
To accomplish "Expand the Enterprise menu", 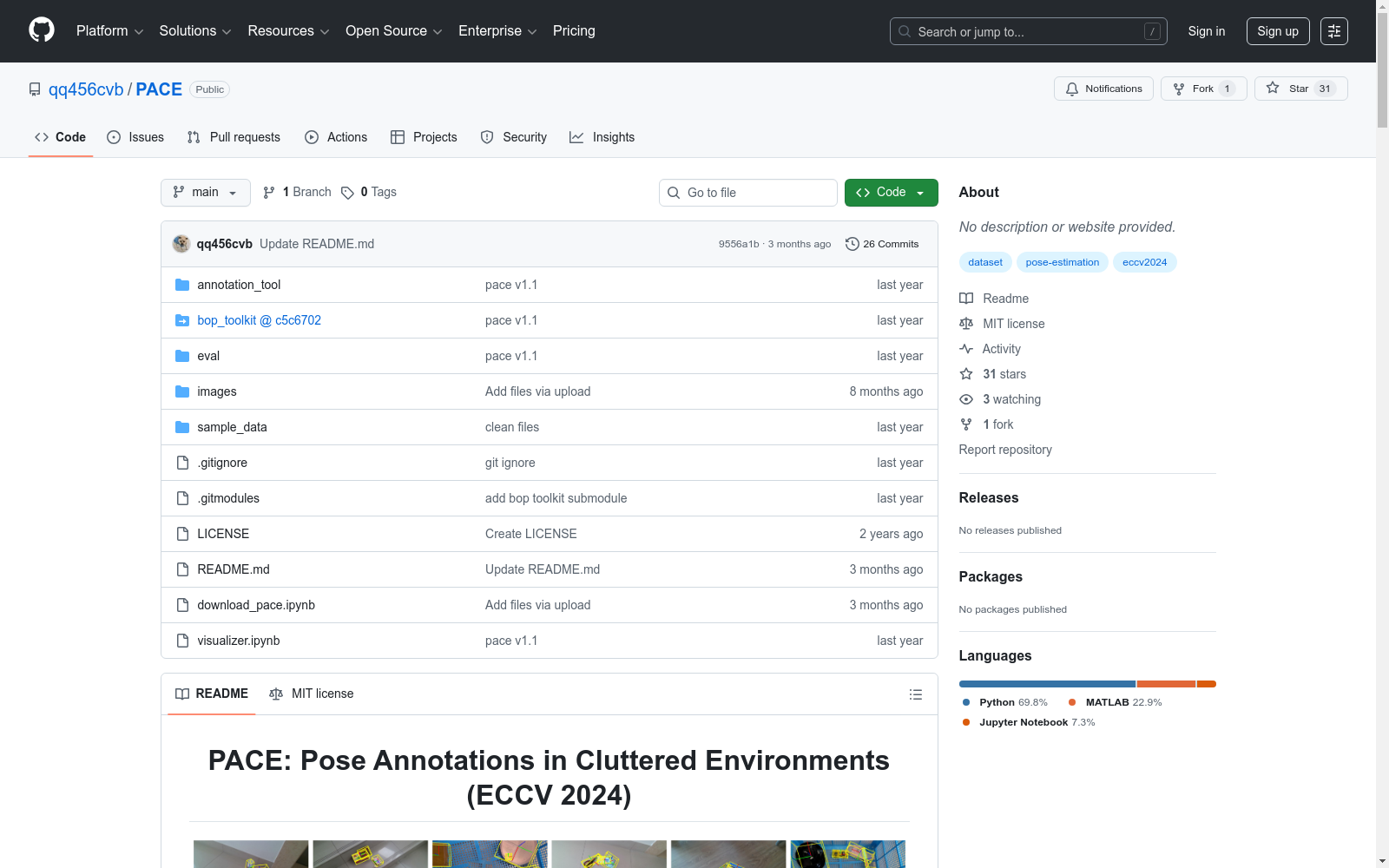I will pyautogui.click(x=497, y=31).
